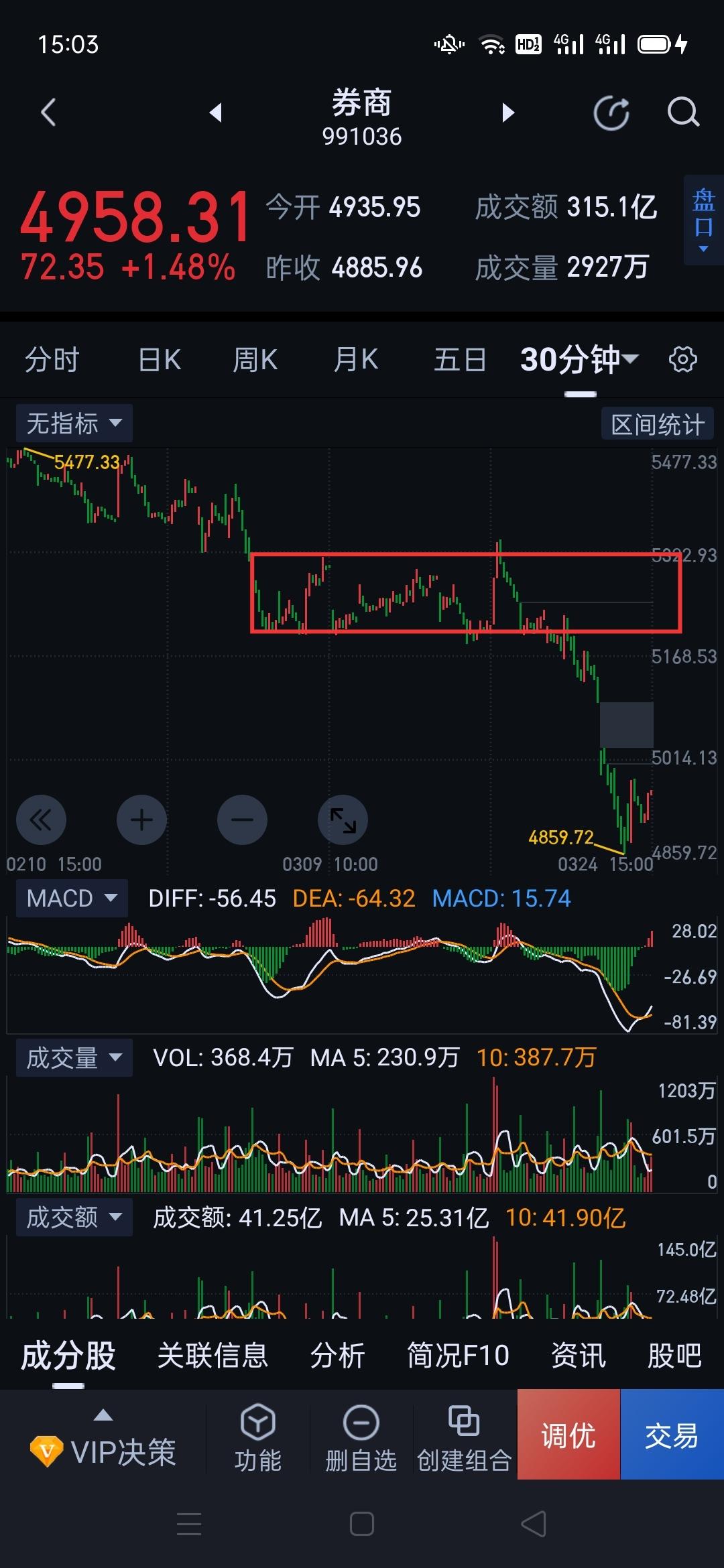This screenshot has height=1568, width=724.
Task: Click the VOL: 368.4万 readout
Action: pyautogui.click(x=223, y=1057)
